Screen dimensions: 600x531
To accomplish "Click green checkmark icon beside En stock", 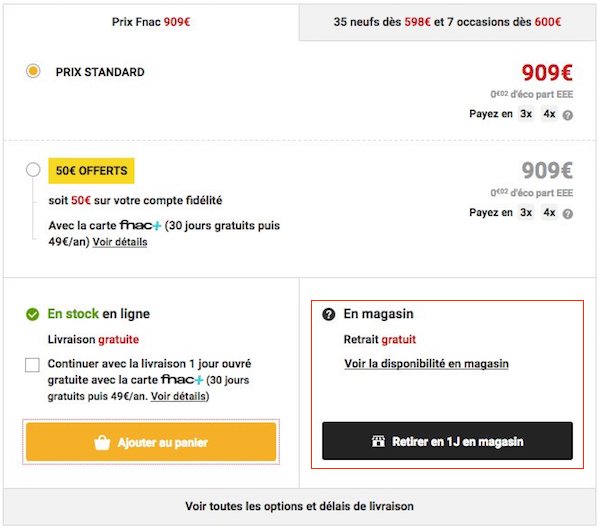I will tap(33, 314).
